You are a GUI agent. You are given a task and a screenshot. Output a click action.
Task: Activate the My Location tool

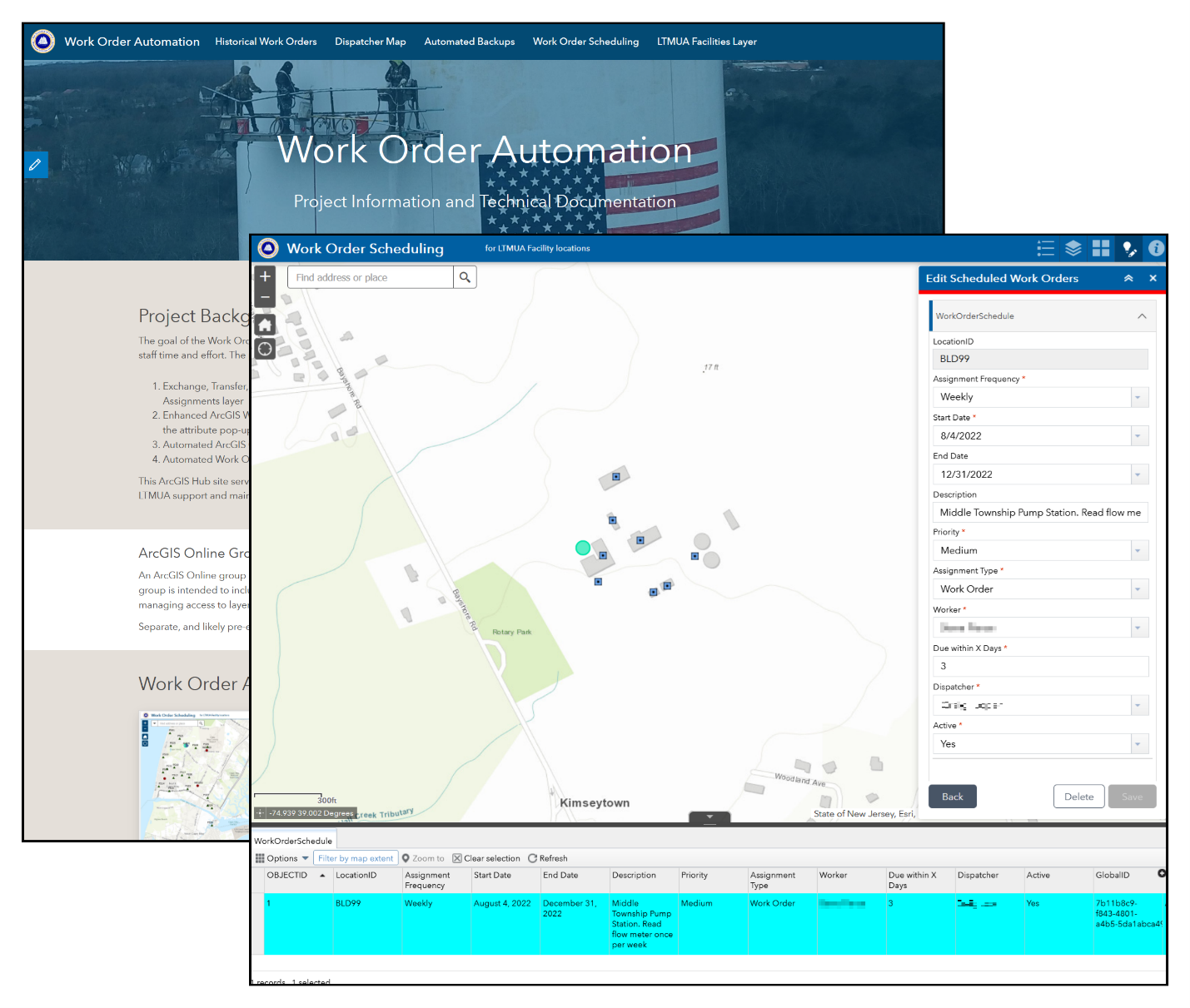pos(264,349)
